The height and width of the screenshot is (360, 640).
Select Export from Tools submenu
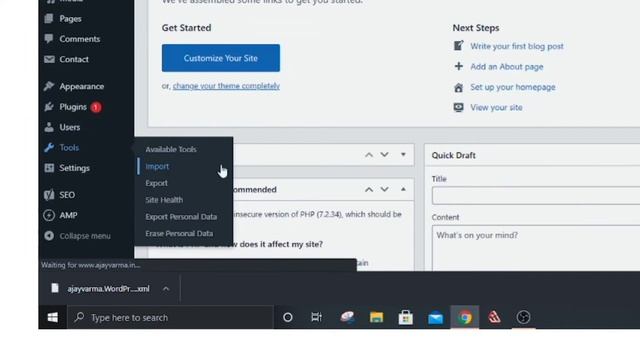[x=156, y=183]
